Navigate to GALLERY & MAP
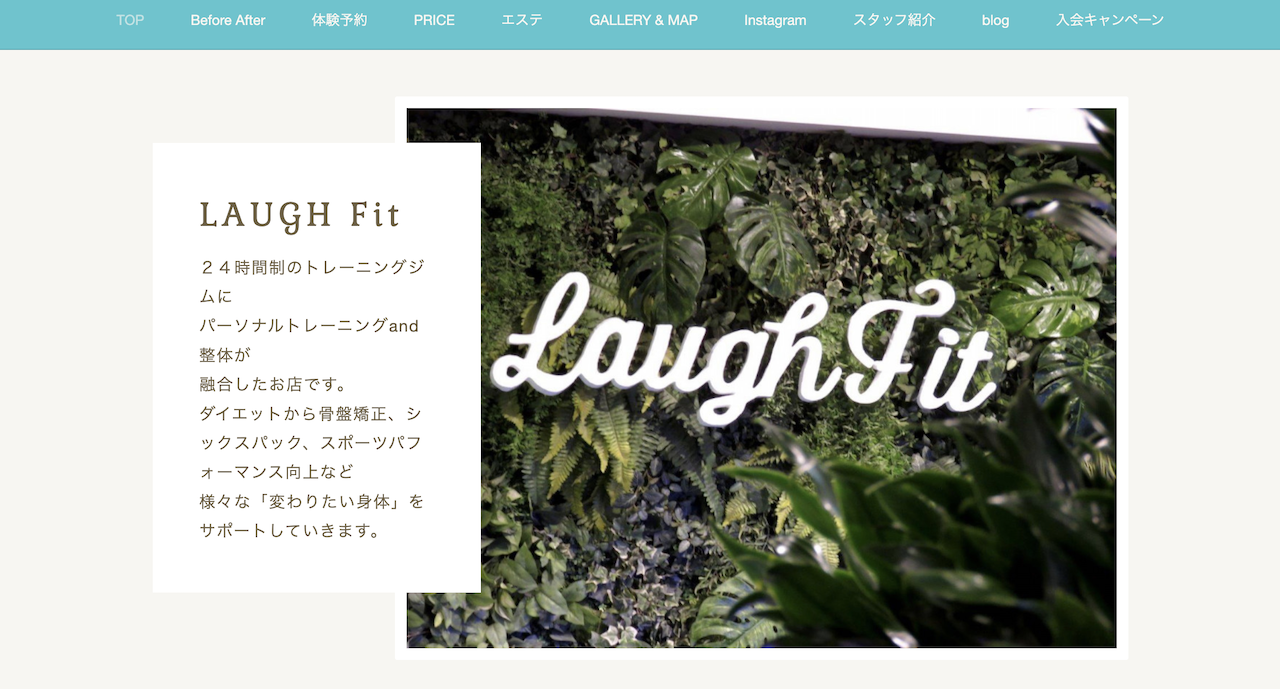The width and height of the screenshot is (1280, 689). tap(643, 20)
